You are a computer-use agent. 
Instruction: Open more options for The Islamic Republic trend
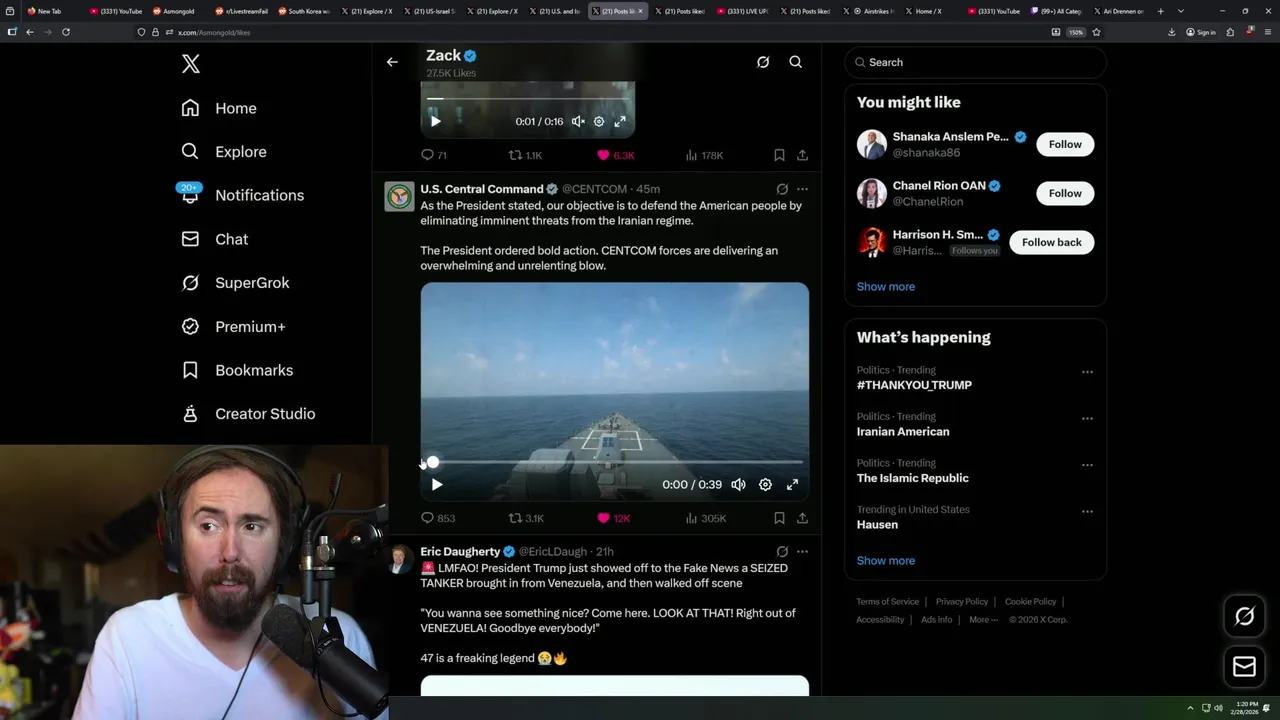[1087, 465]
